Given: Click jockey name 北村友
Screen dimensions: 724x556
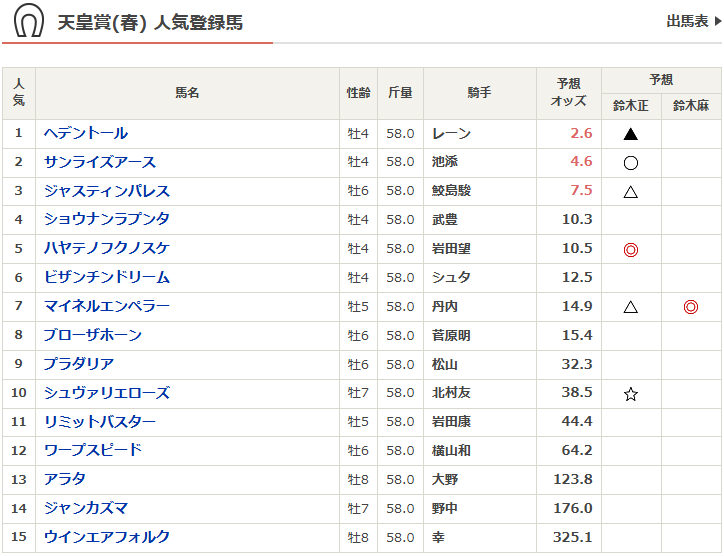Looking at the screenshot, I should [x=451, y=393].
